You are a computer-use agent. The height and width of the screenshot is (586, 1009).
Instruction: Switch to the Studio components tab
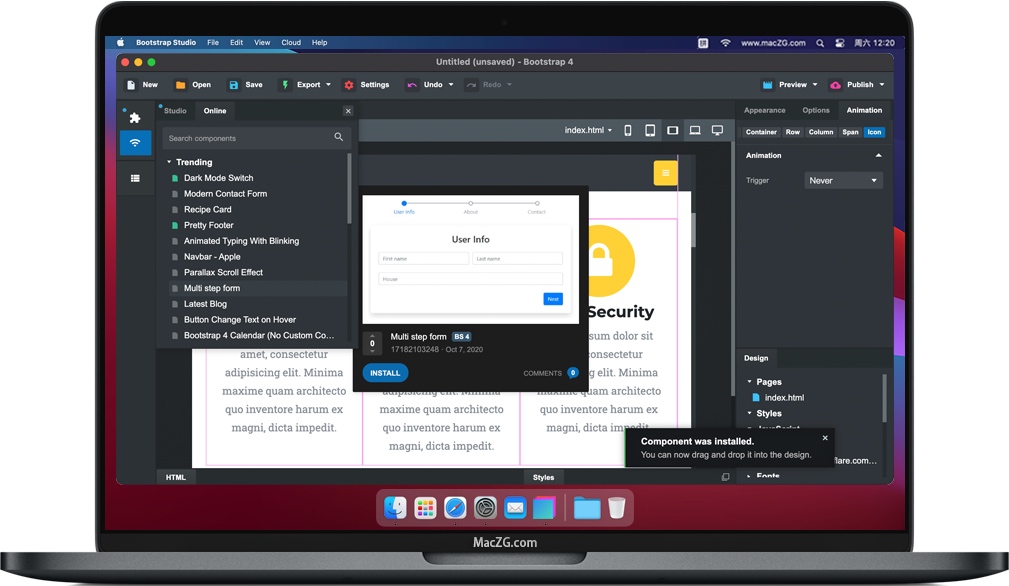[x=175, y=111]
